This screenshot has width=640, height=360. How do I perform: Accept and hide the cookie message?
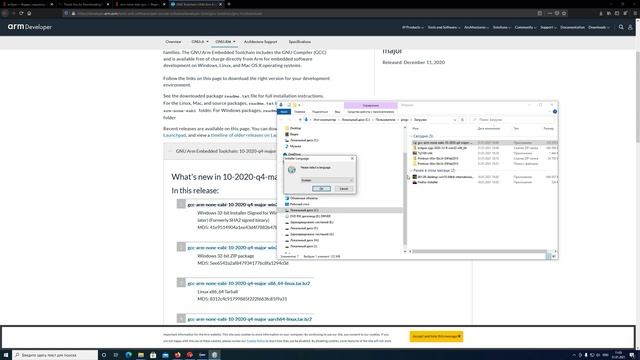(436, 336)
